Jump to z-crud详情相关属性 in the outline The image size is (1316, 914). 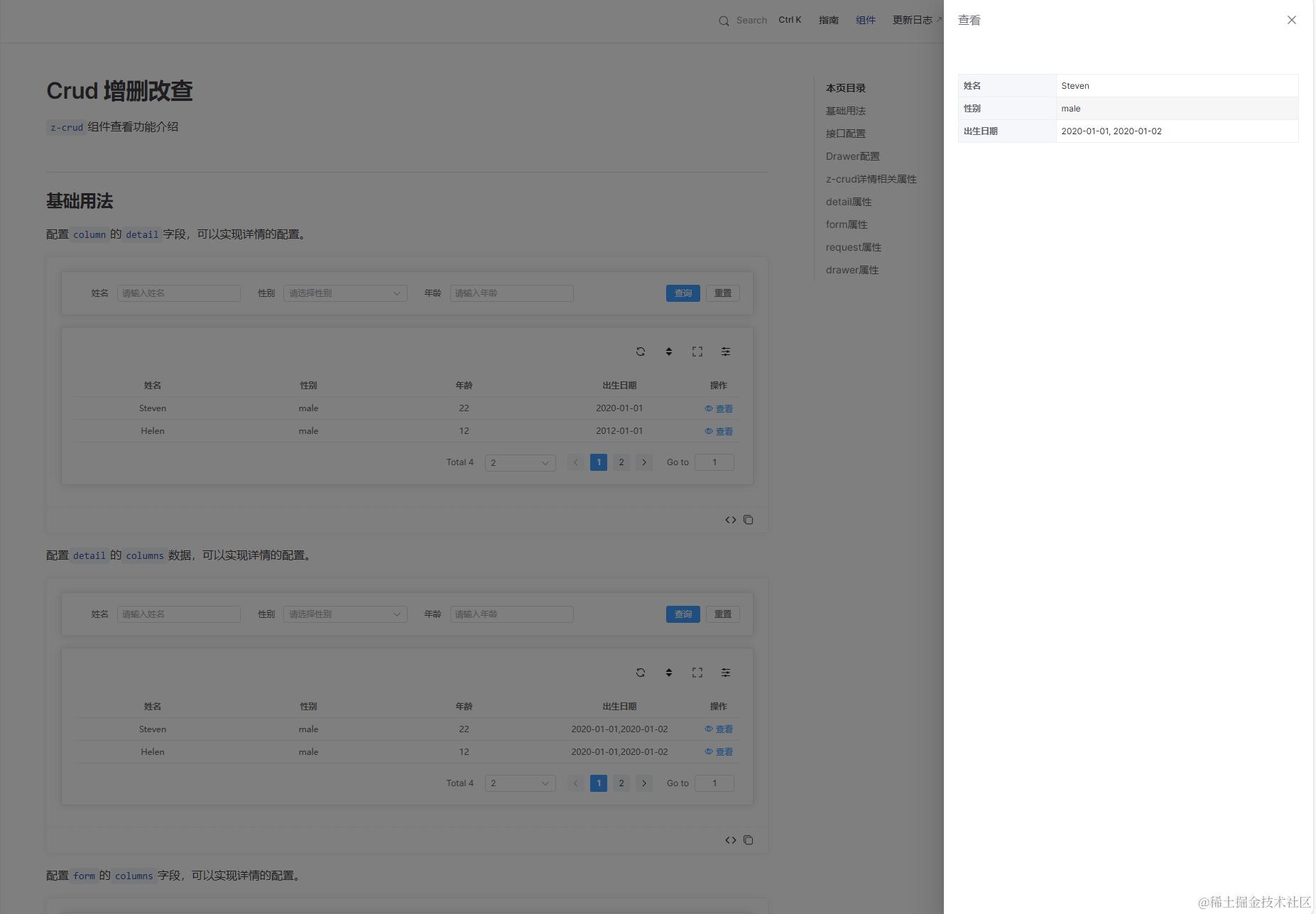[x=871, y=179]
